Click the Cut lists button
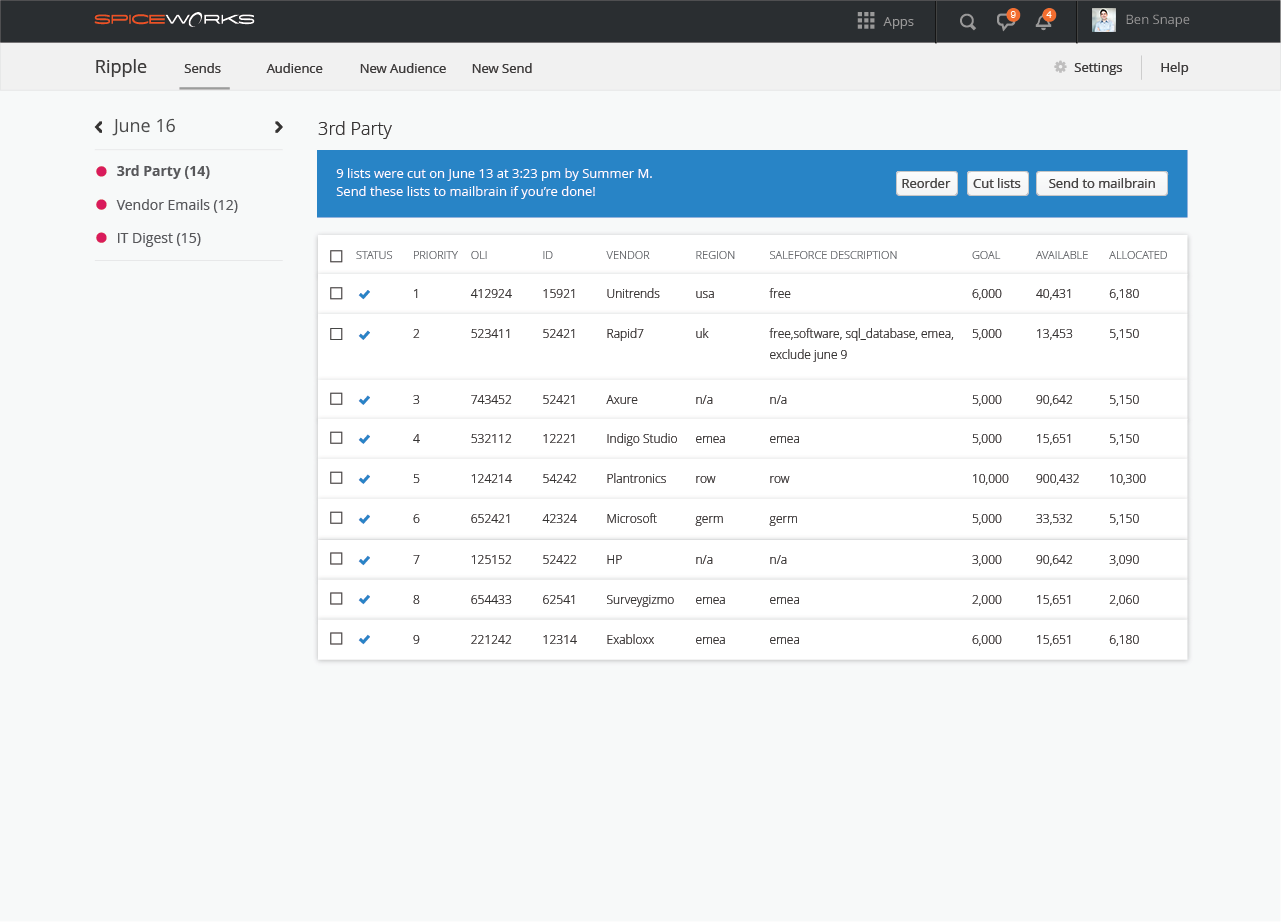 (997, 183)
